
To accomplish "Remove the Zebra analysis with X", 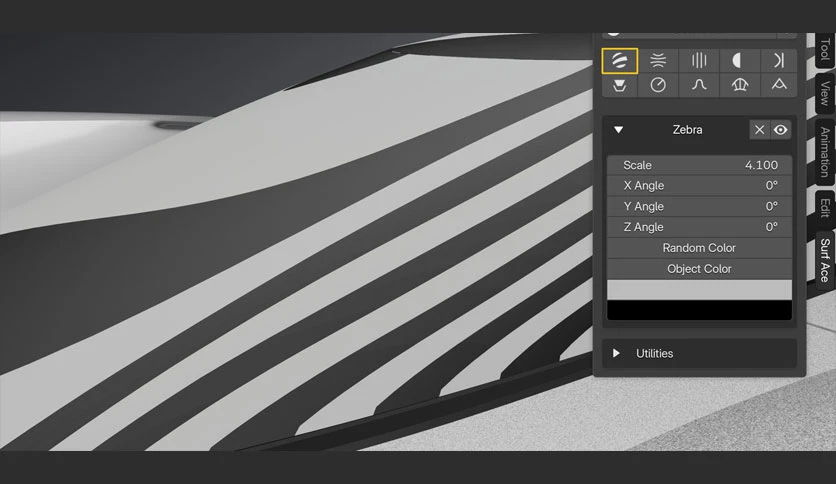I will click(x=760, y=130).
